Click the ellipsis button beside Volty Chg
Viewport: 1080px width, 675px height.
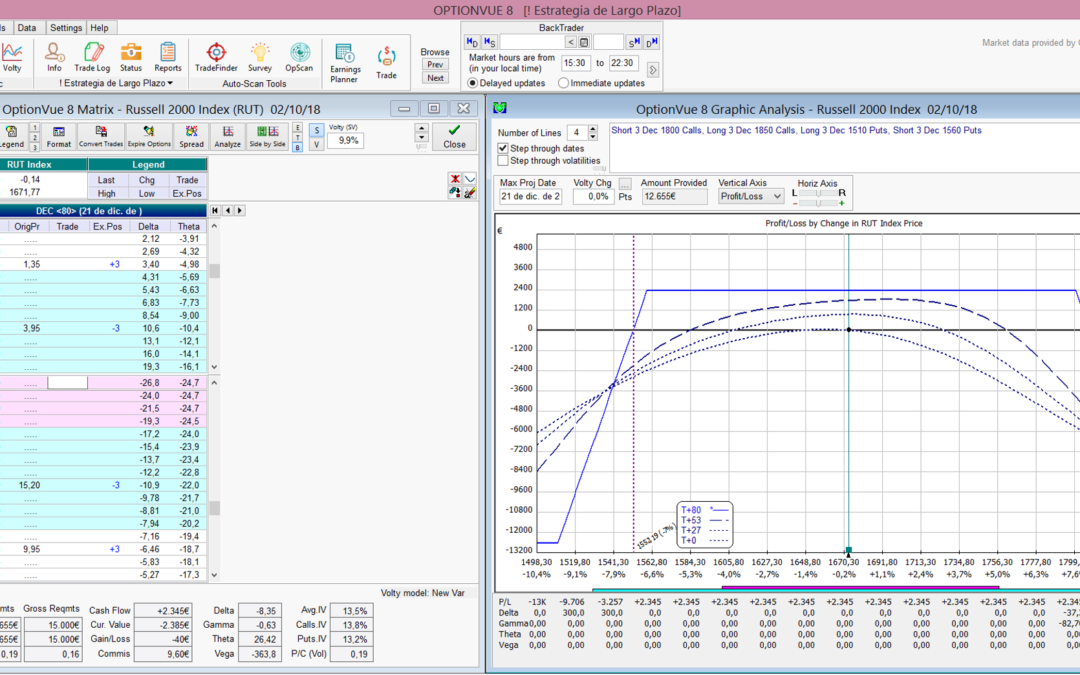(x=625, y=184)
